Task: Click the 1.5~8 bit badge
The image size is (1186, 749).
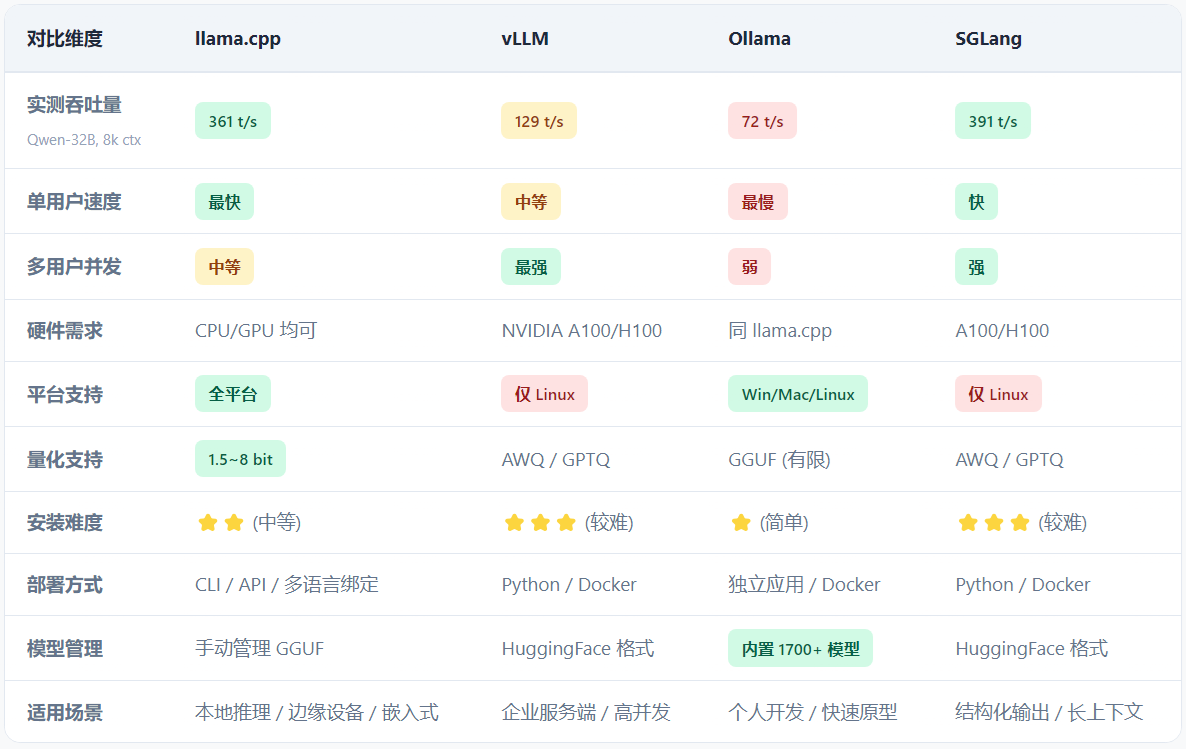Action: (241, 459)
